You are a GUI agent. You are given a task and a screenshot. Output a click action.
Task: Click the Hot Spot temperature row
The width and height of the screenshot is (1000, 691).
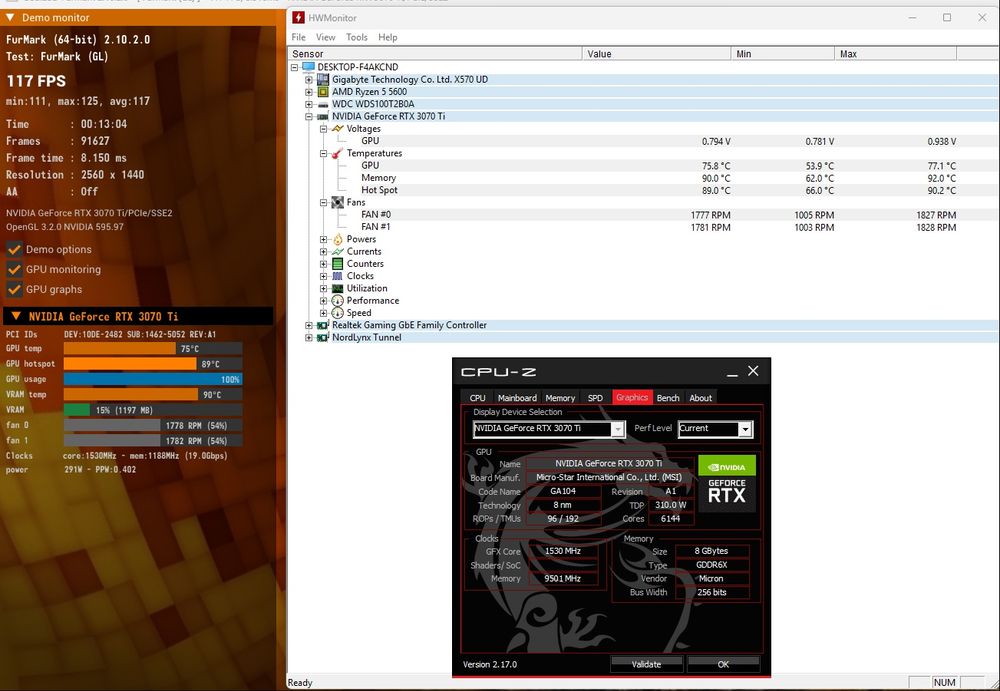click(643, 190)
